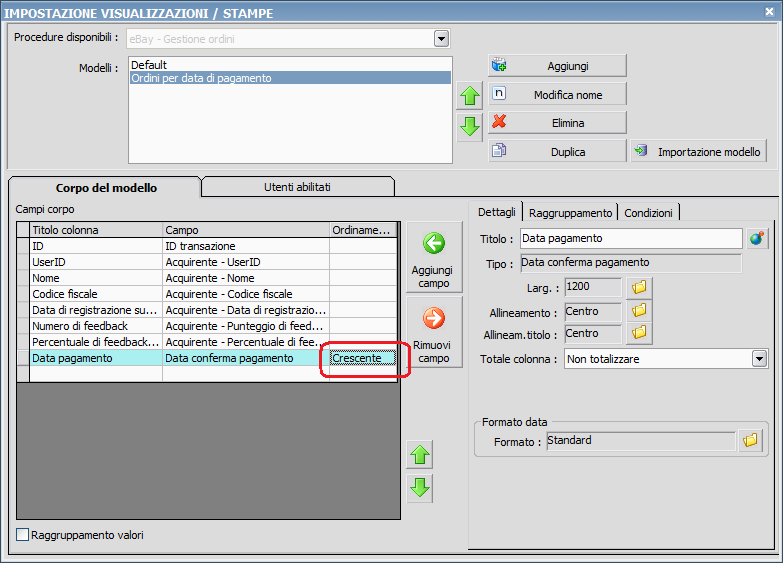Select the Default model
Screen dimensions: 783x563
(x=290, y=65)
